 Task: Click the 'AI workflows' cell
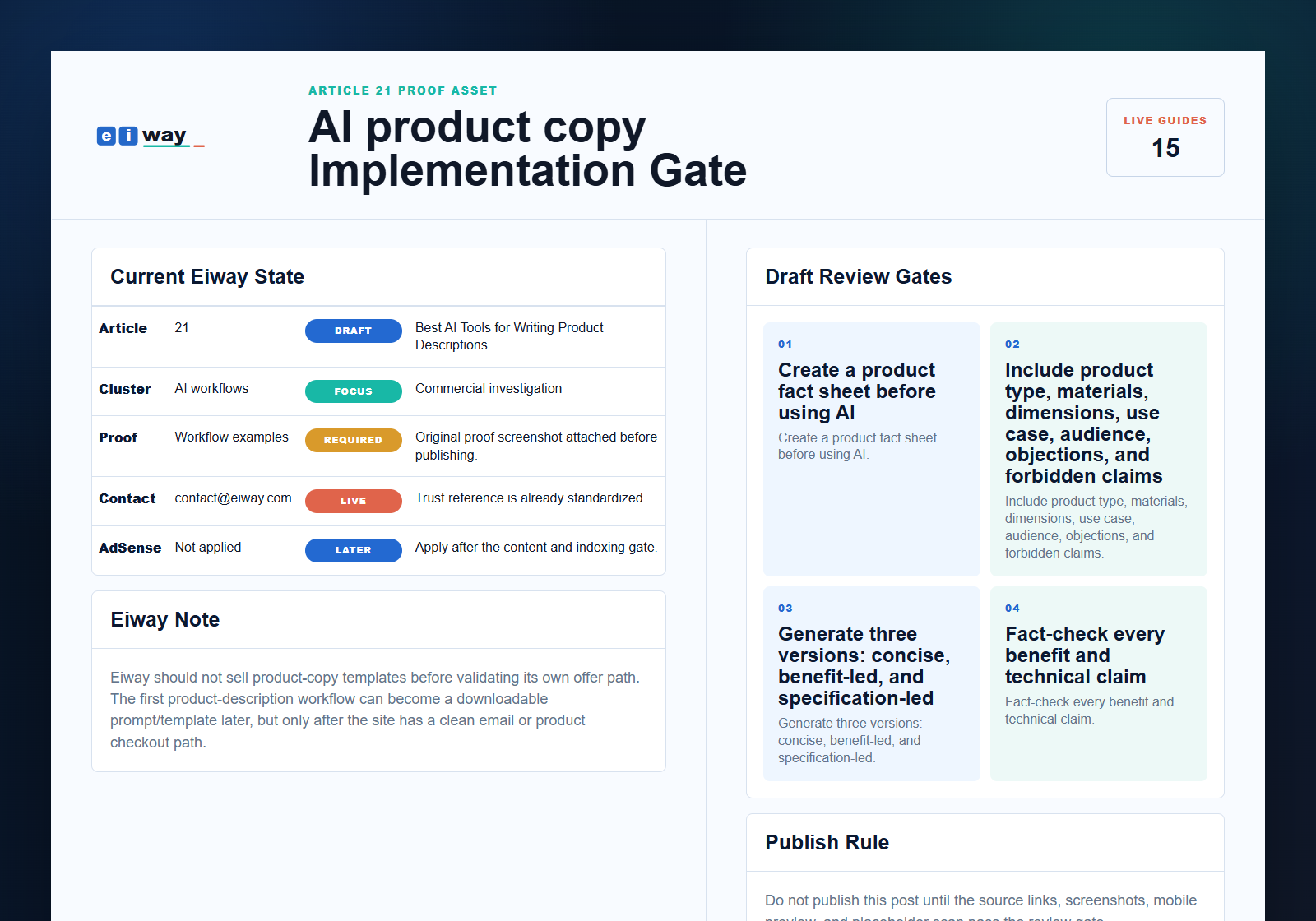point(211,388)
